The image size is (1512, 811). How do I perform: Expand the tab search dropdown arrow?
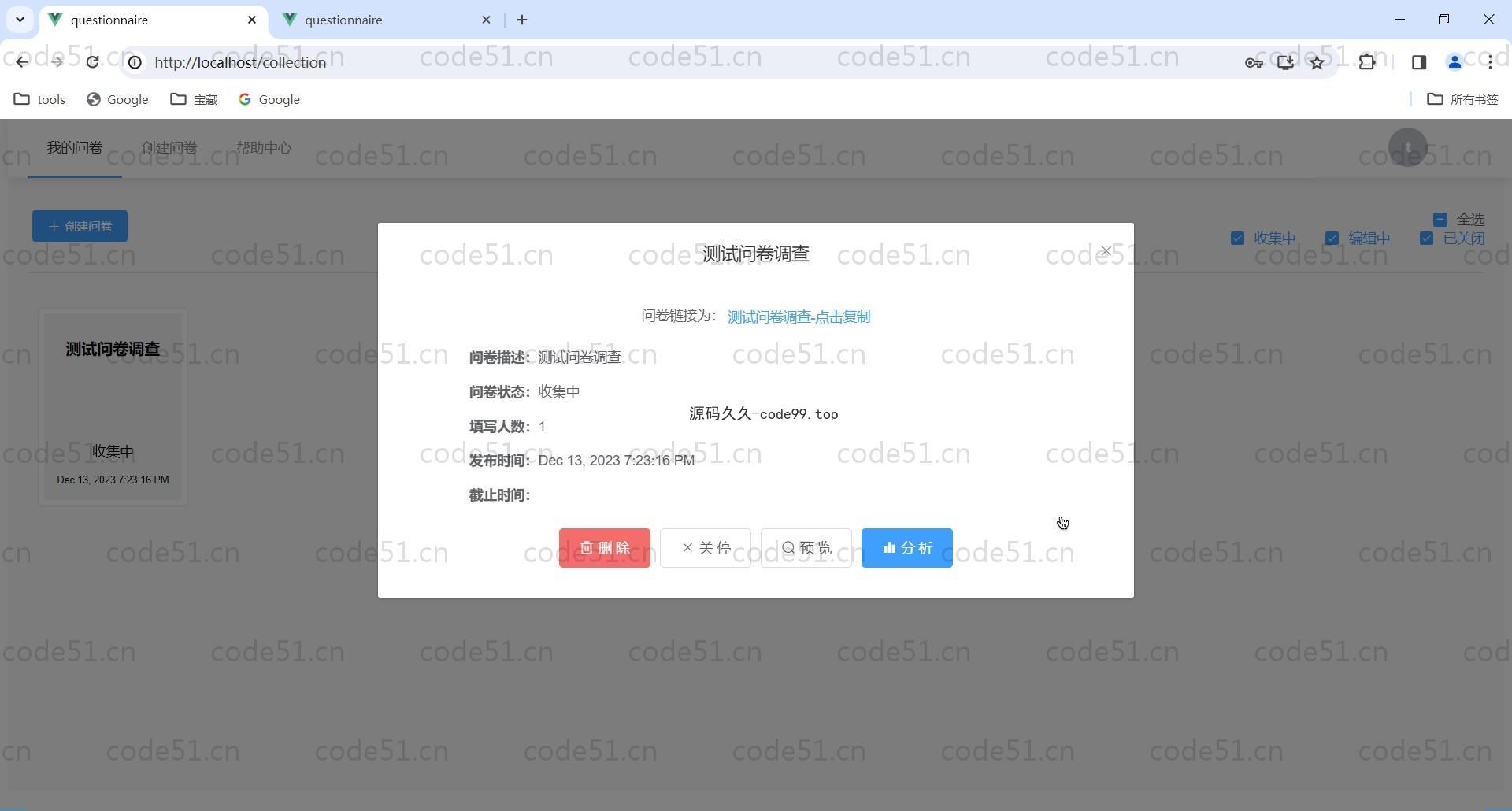pyautogui.click(x=20, y=20)
